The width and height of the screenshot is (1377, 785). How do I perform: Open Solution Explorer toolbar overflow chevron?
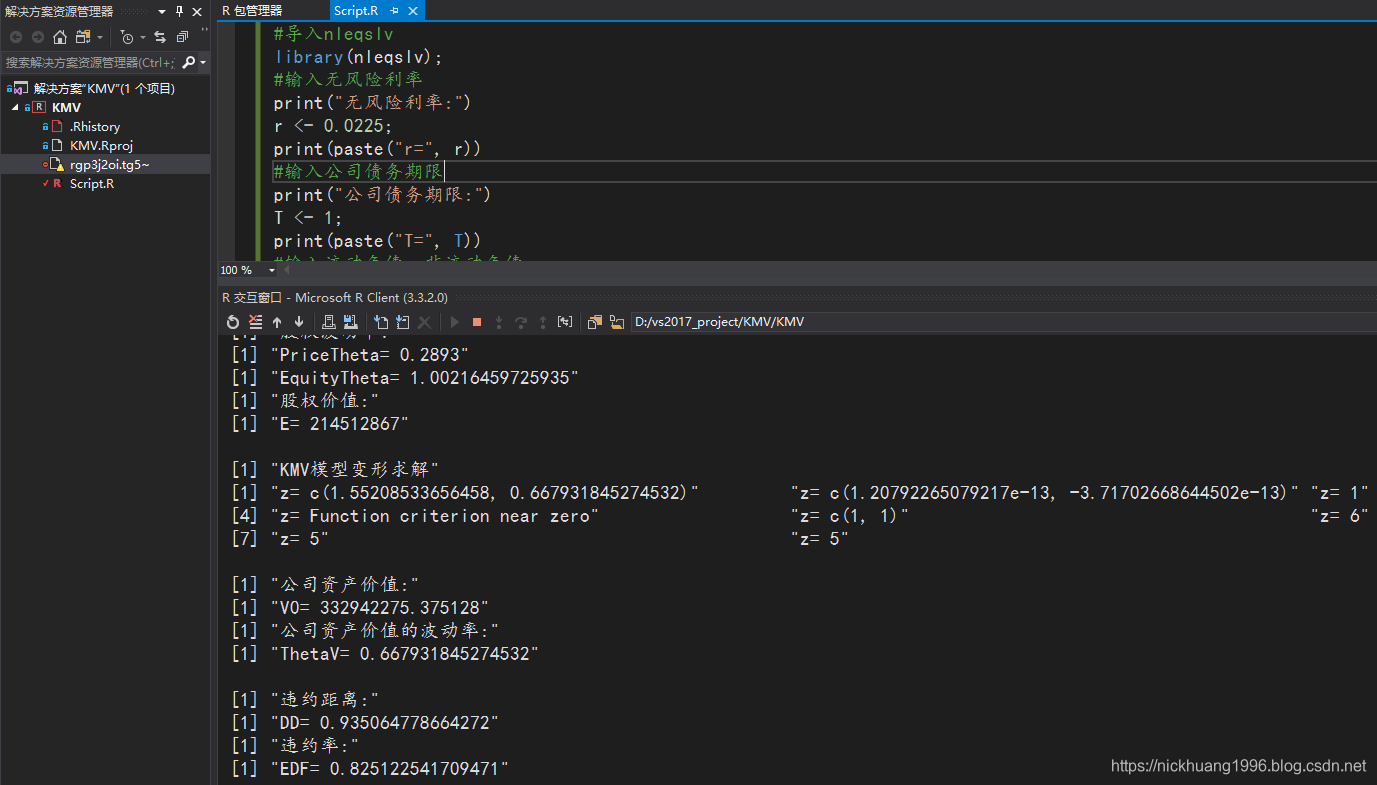[x=204, y=29]
